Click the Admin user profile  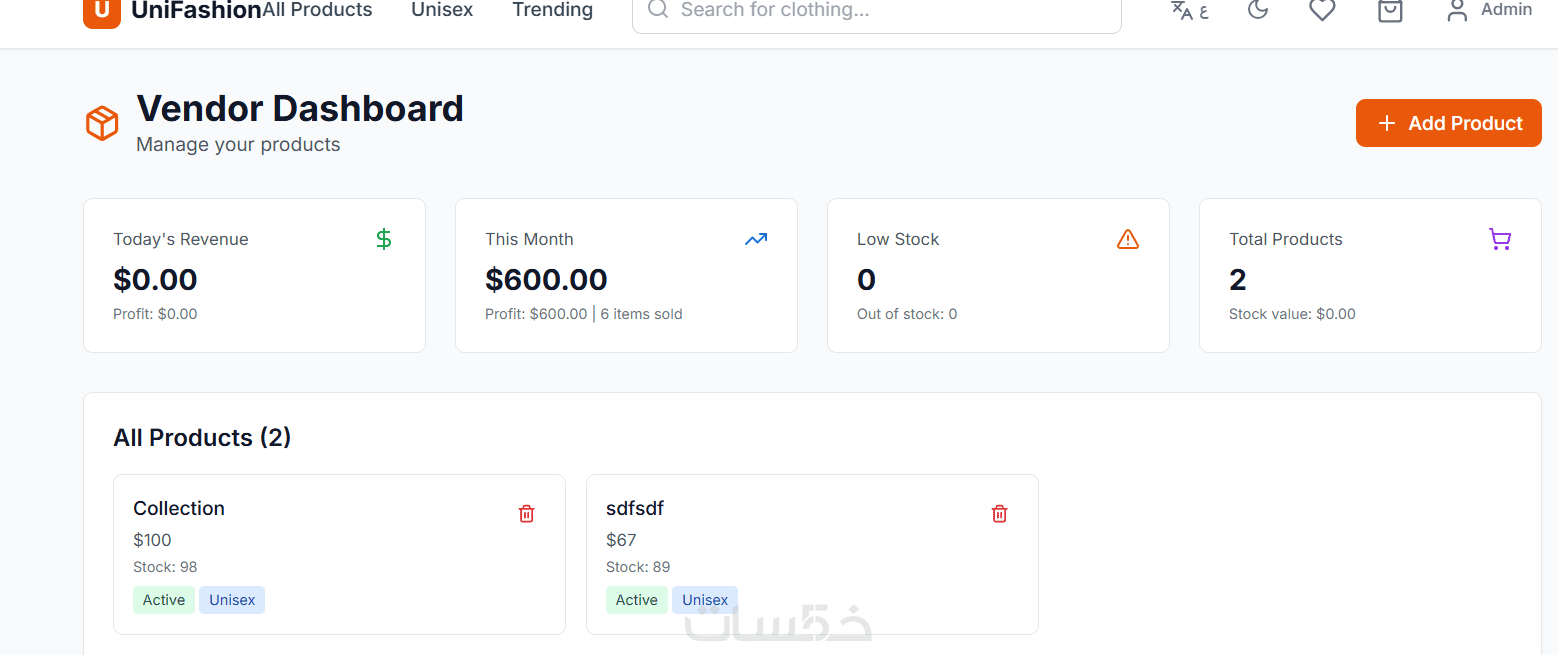pyautogui.click(x=1489, y=10)
